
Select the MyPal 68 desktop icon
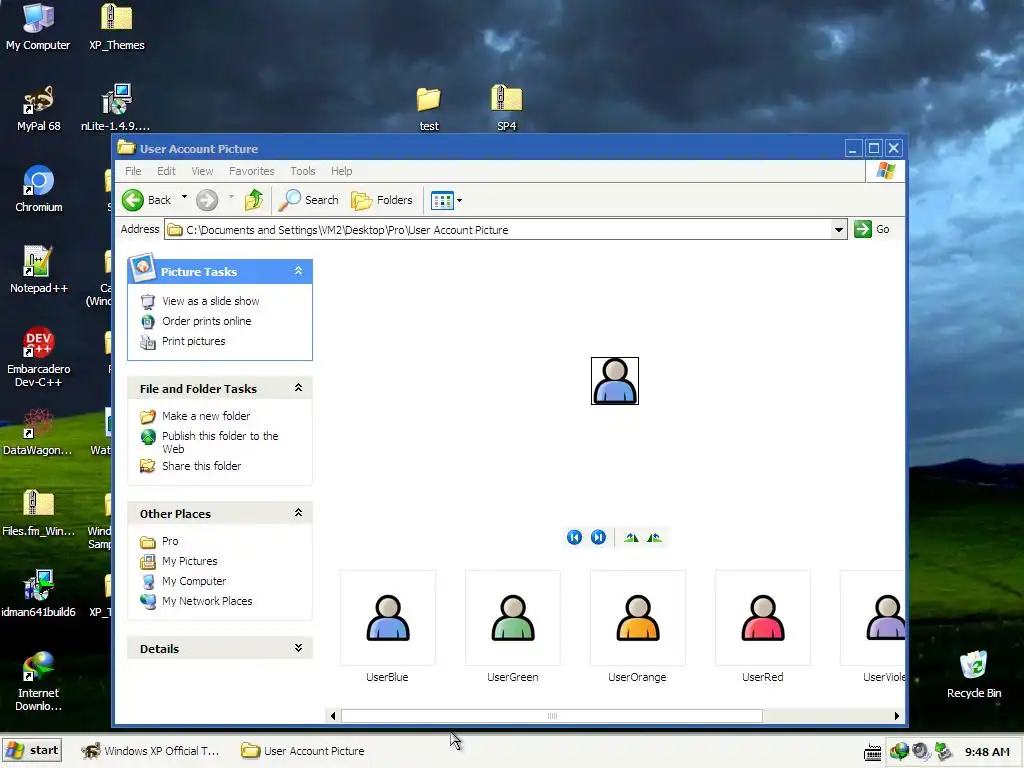point(39,108)
